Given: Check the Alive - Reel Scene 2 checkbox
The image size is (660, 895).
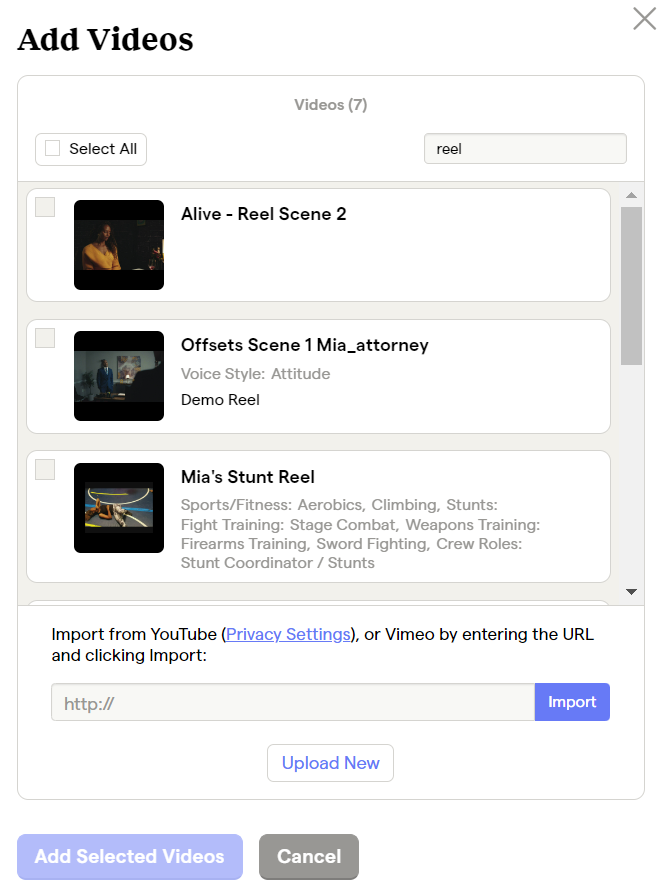Looking at the screenshot, I should coord(45,207).
